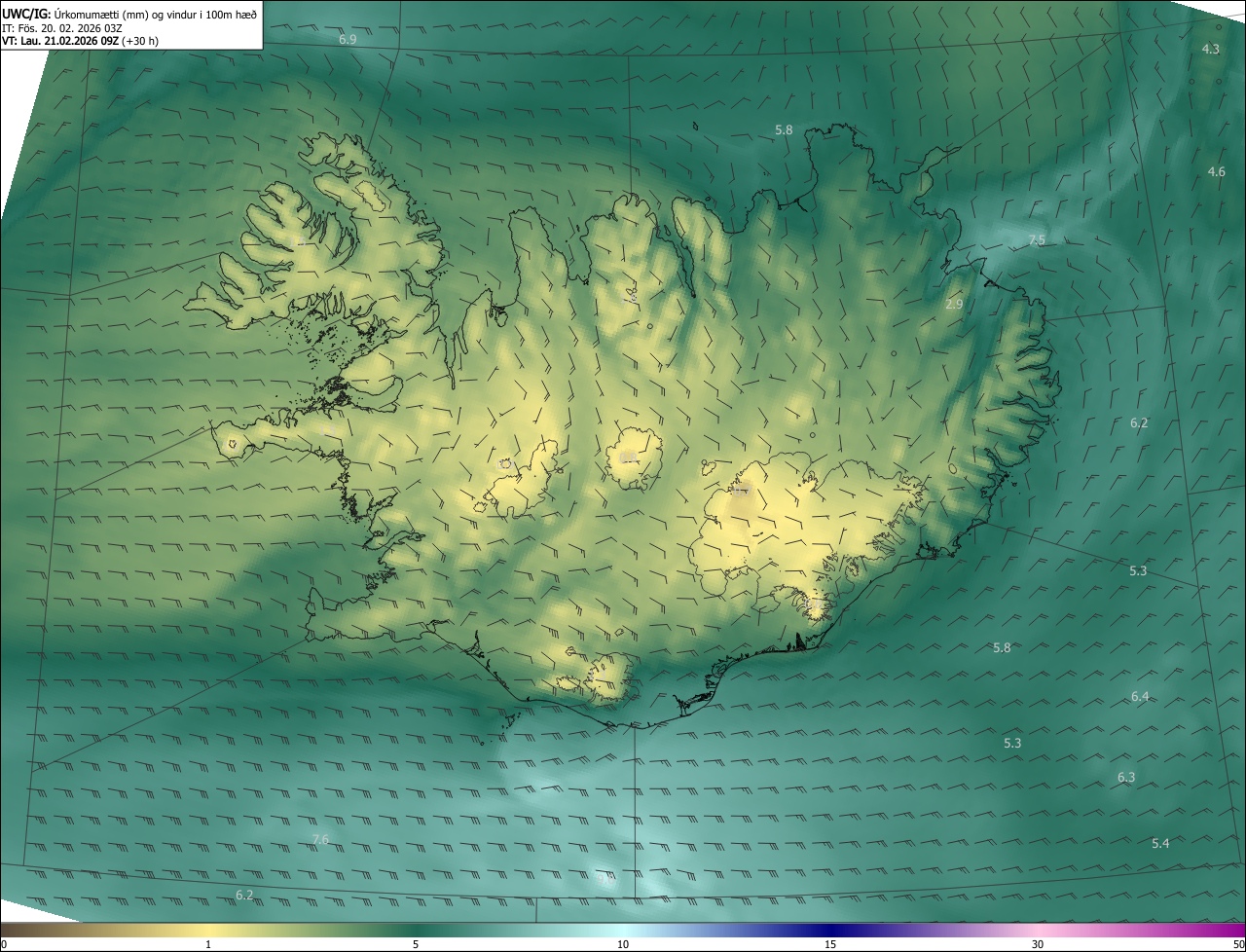The width and height of the screenshot is (1246, 952).
Task: Click the 4.3 precipitation value
Action: [1210, 49]
